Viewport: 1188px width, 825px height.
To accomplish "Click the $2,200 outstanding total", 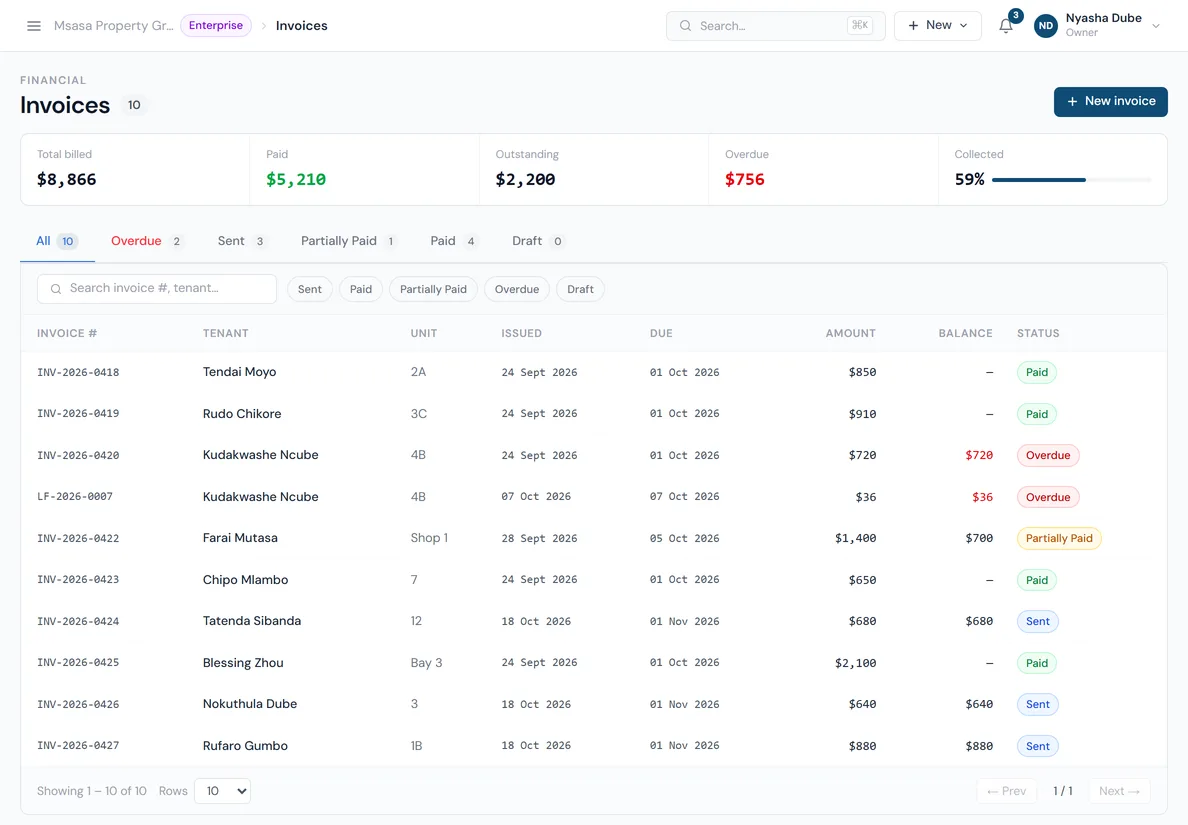I will [x=525, y=180].
